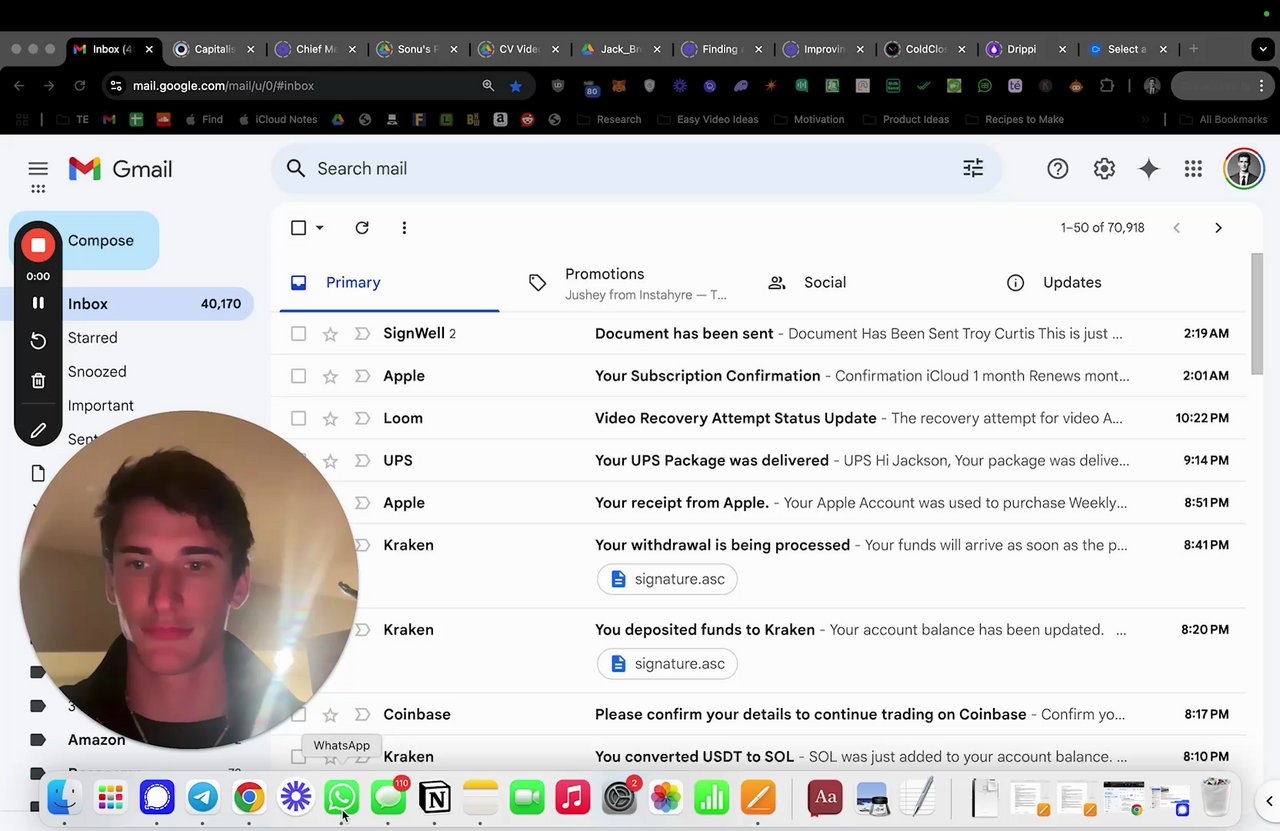Image resolution: width=1280 pixels, height=831 pixels.
Task: Refresh the inbox message list
Action: point(362,228)
